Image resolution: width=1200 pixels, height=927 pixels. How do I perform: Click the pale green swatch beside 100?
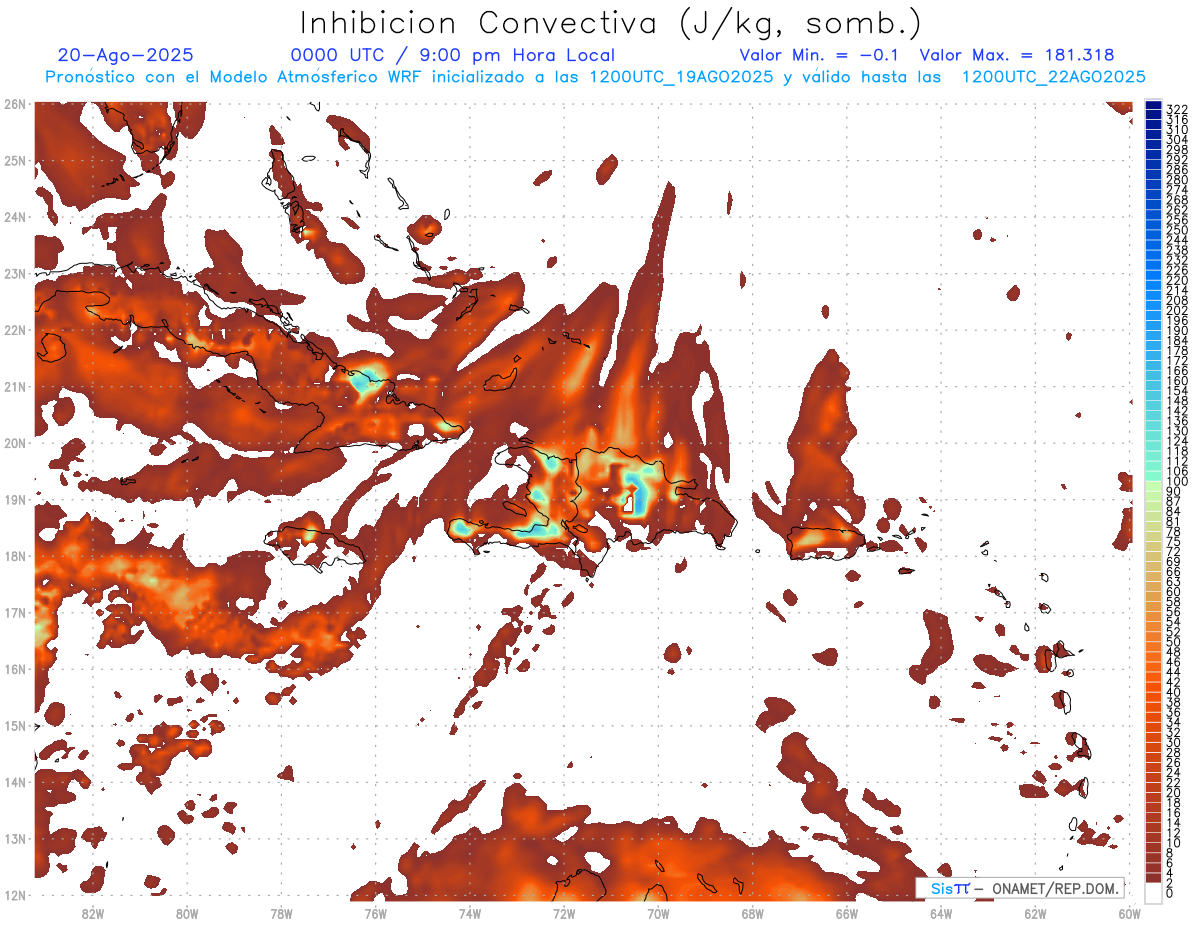coord(1153,485)
